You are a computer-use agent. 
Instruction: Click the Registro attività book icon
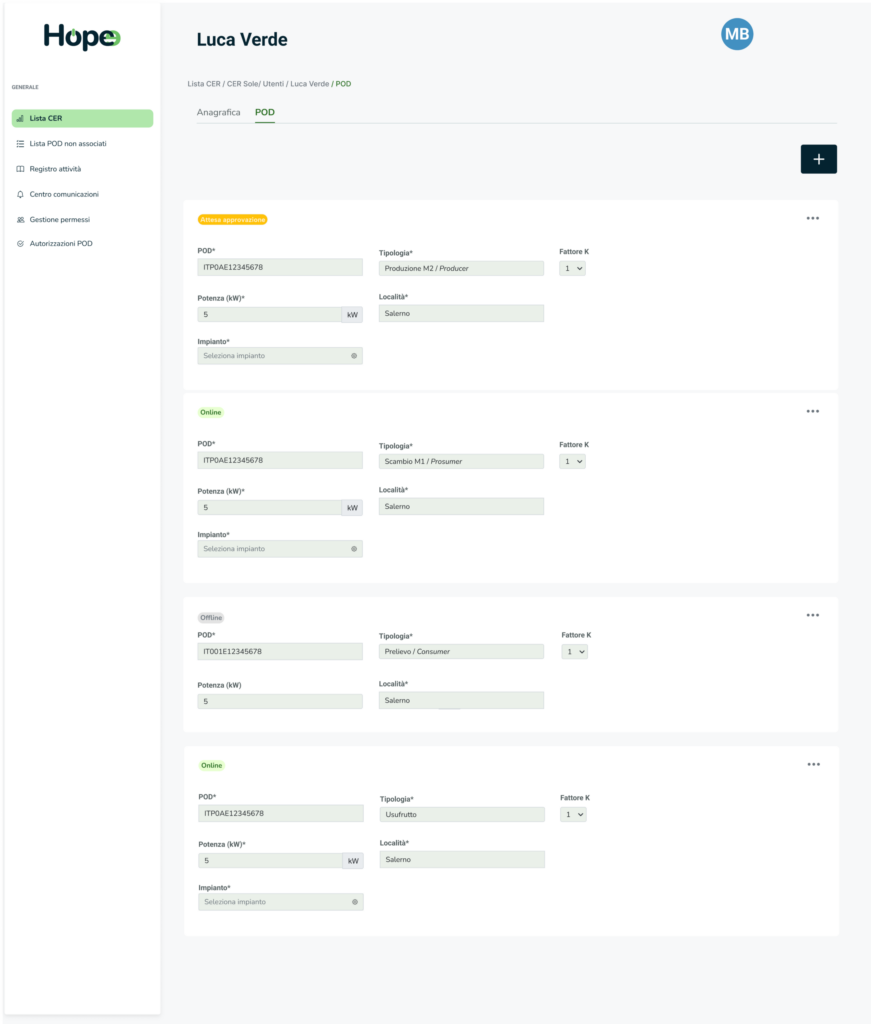tap(21, 169)
